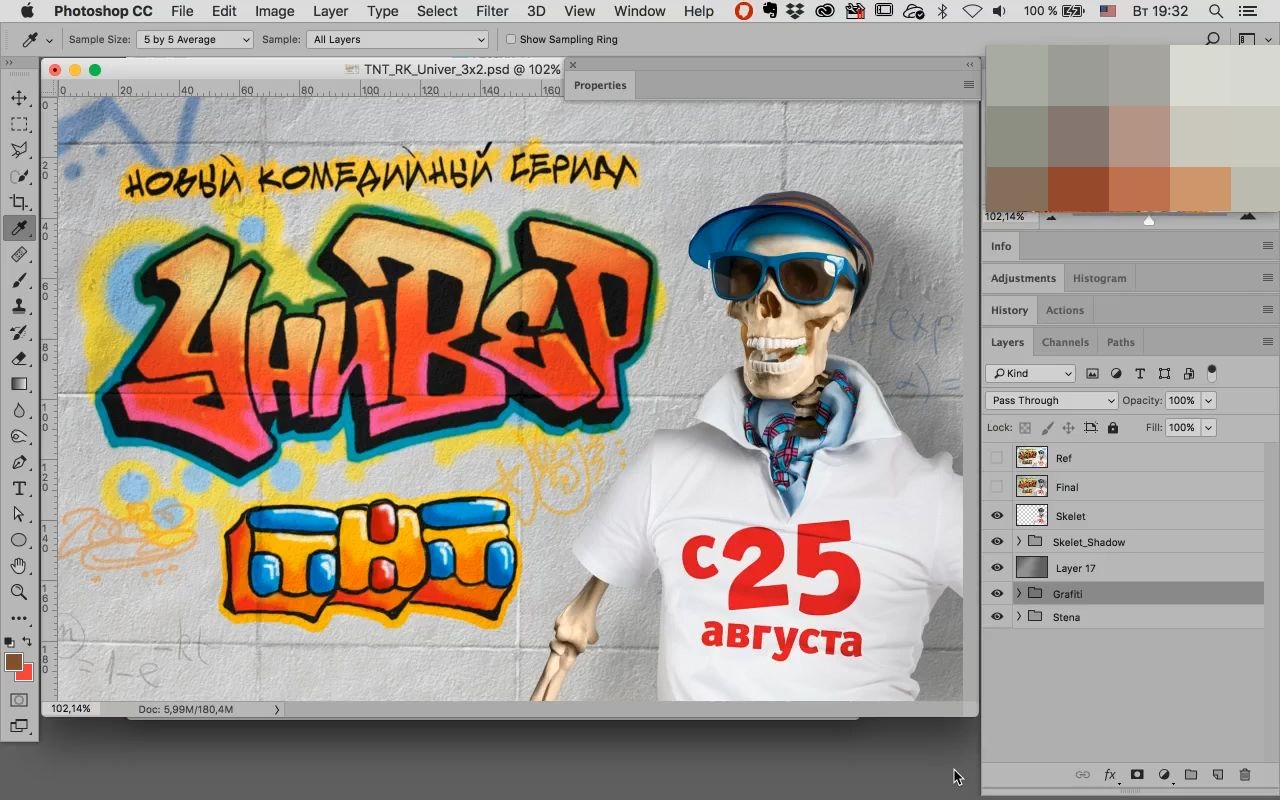Open the Layer menu

[x=330, y=11]
